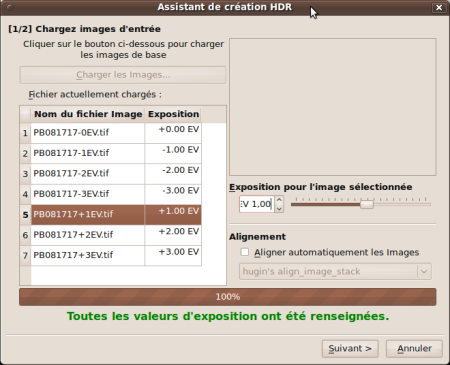Click the Exposition column header
The image size is (450, 365).
[x=173, y=114]
